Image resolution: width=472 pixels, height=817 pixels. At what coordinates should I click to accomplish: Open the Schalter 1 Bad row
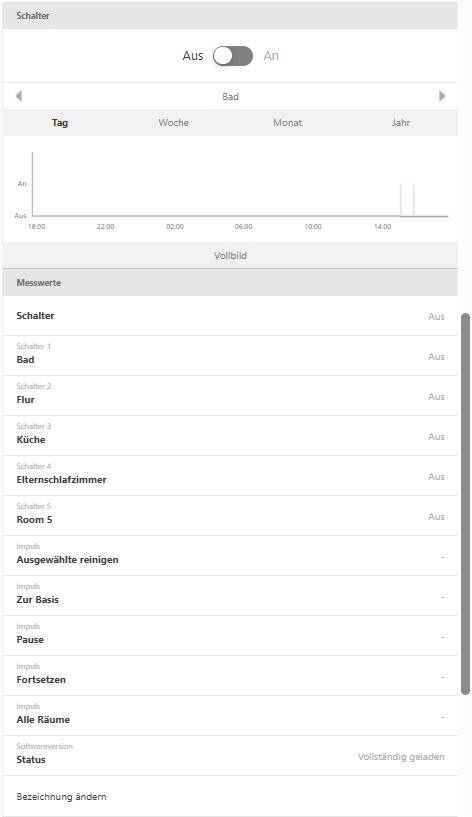(x=230, y=355)
